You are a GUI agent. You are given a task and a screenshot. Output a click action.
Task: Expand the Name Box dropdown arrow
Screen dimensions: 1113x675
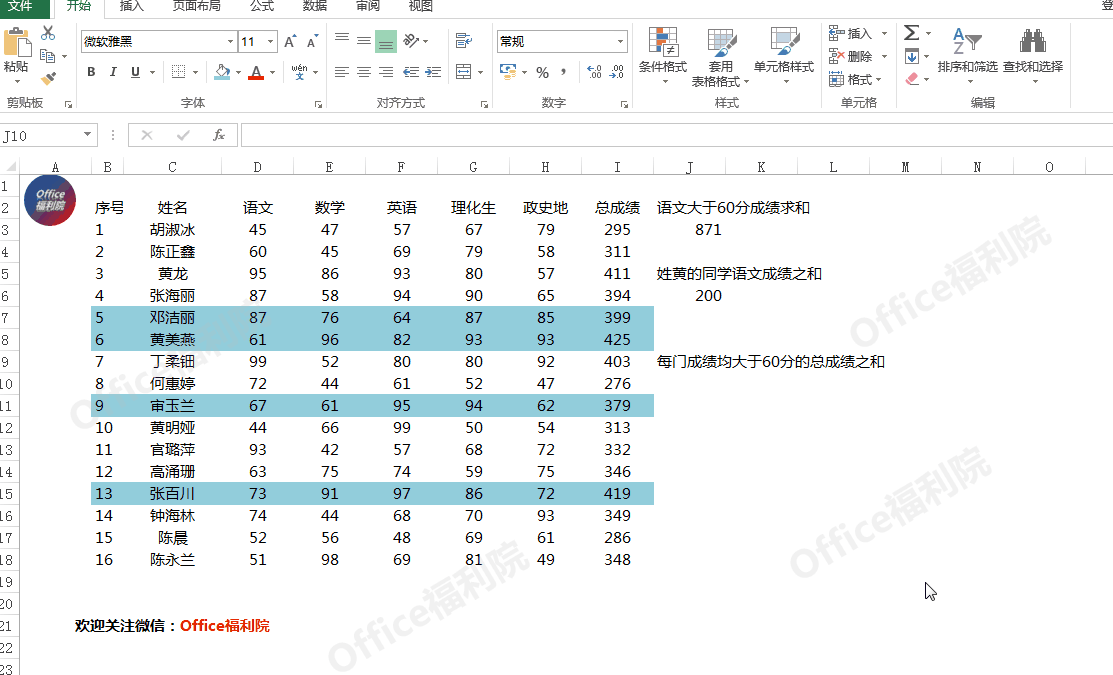click(87, 134)
